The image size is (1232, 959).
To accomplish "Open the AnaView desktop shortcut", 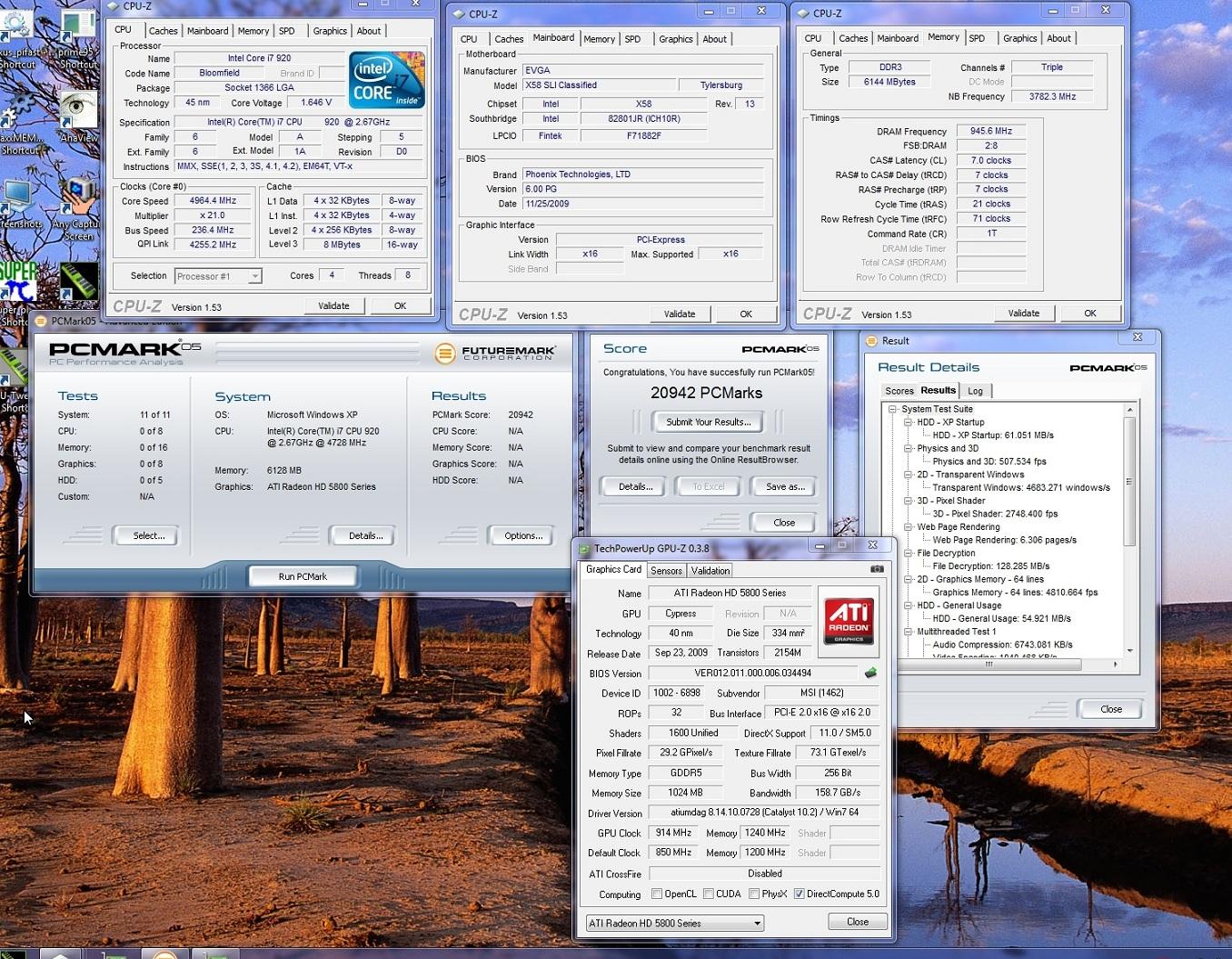I will (x=78, y=116).
